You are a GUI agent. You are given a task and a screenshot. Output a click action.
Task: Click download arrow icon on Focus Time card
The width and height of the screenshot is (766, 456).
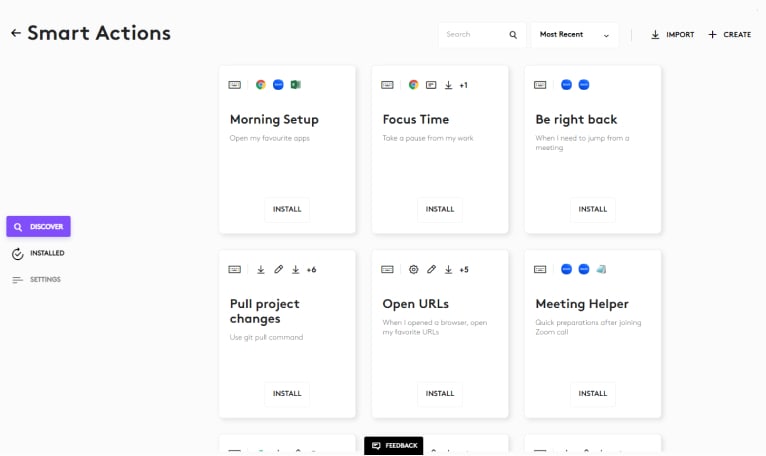pos(448,85)
